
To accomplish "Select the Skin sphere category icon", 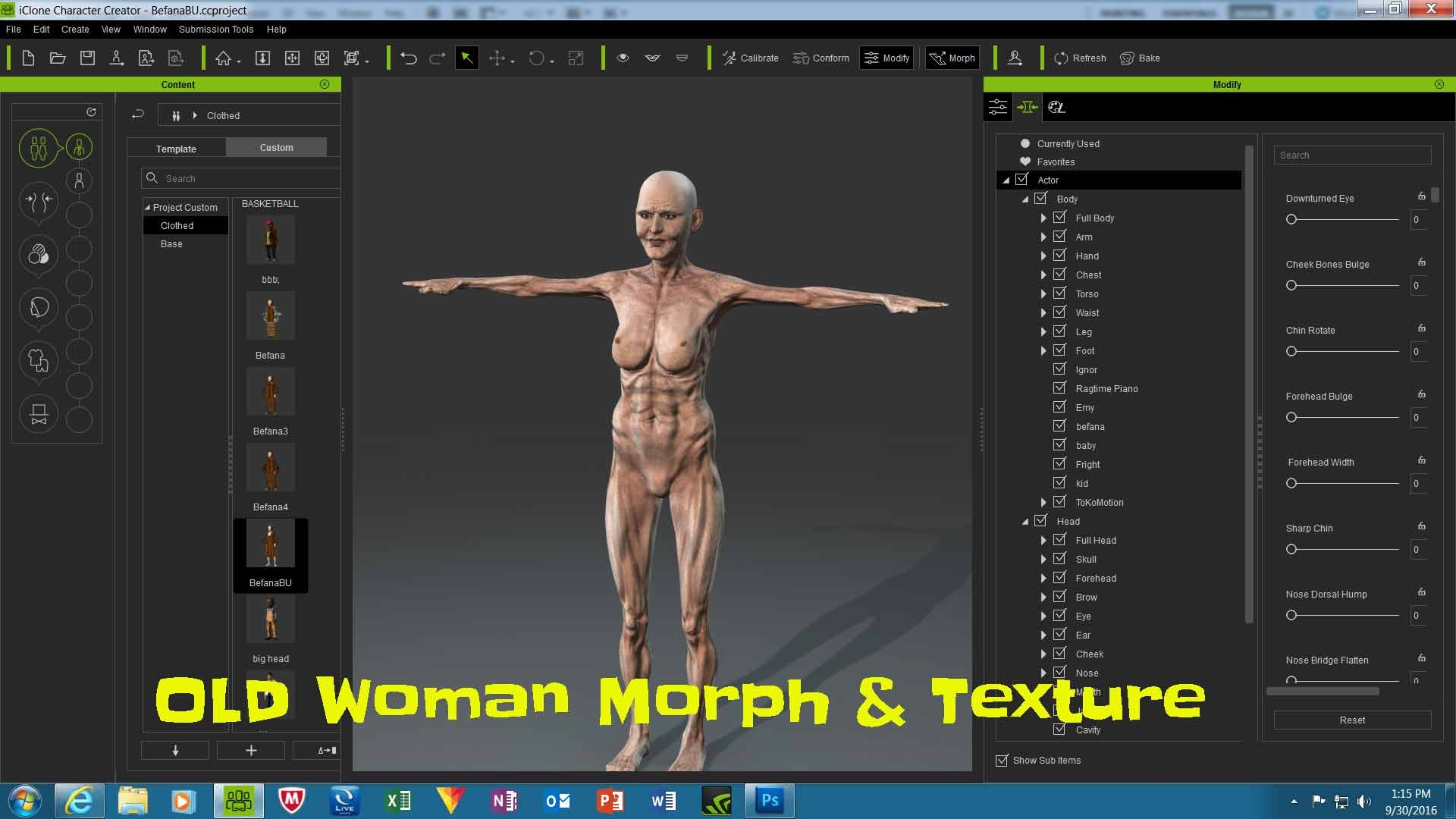I will pyautogui.click(x=39, y=254).
